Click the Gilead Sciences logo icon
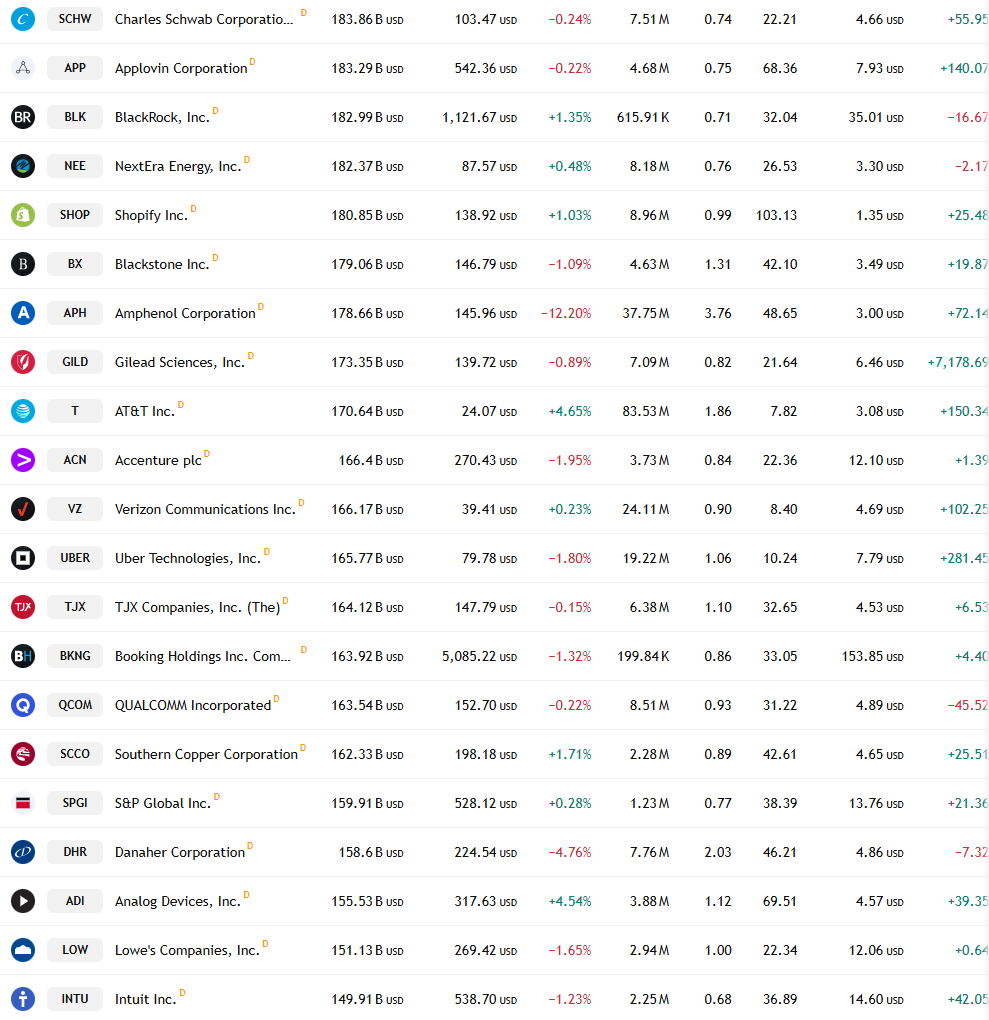The width and height of the screenshot is (989, 1020). [x=23, y=362]
